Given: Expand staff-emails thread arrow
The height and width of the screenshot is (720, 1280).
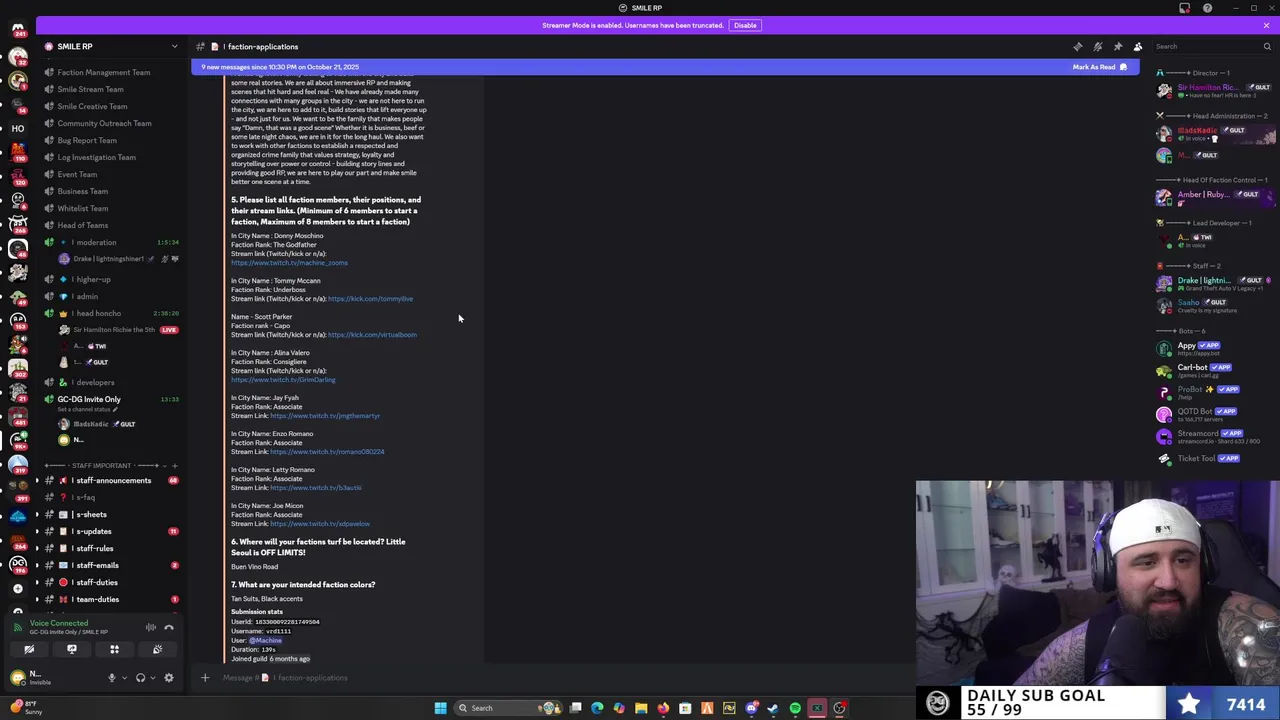Looking at the screenshot, I should tap(37, 566).
